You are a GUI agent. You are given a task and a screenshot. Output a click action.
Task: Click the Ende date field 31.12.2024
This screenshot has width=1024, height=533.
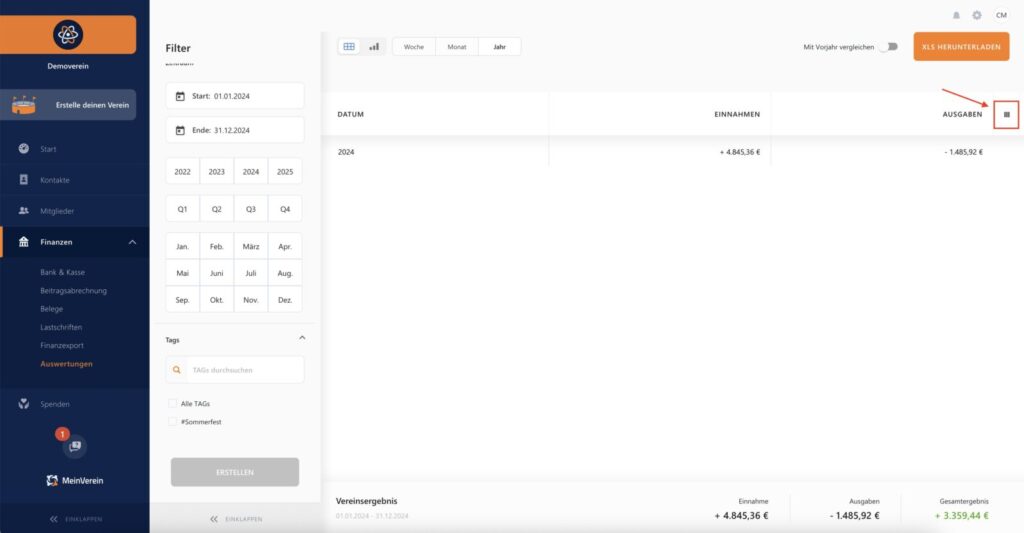235,130
